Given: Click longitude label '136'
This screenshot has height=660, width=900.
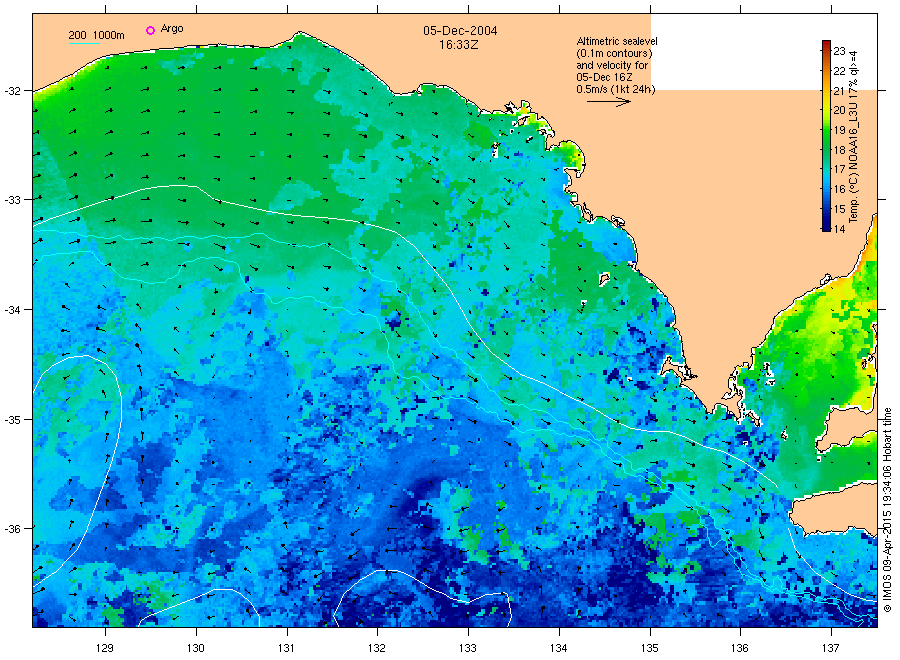Looking at the screenshot, I should [x=740, y=648].
